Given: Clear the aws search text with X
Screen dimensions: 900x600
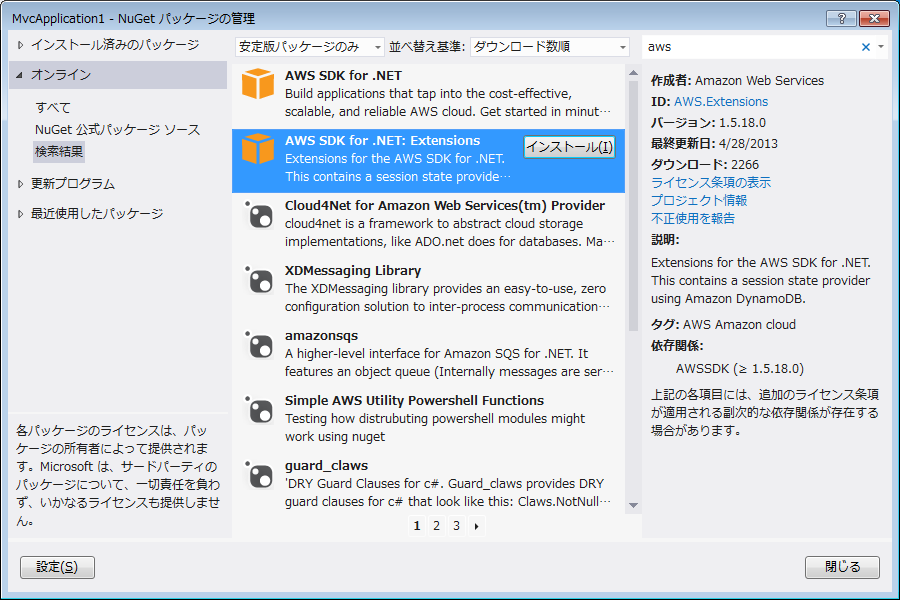Looking at the screenshot, I should [x=866, y=47].
